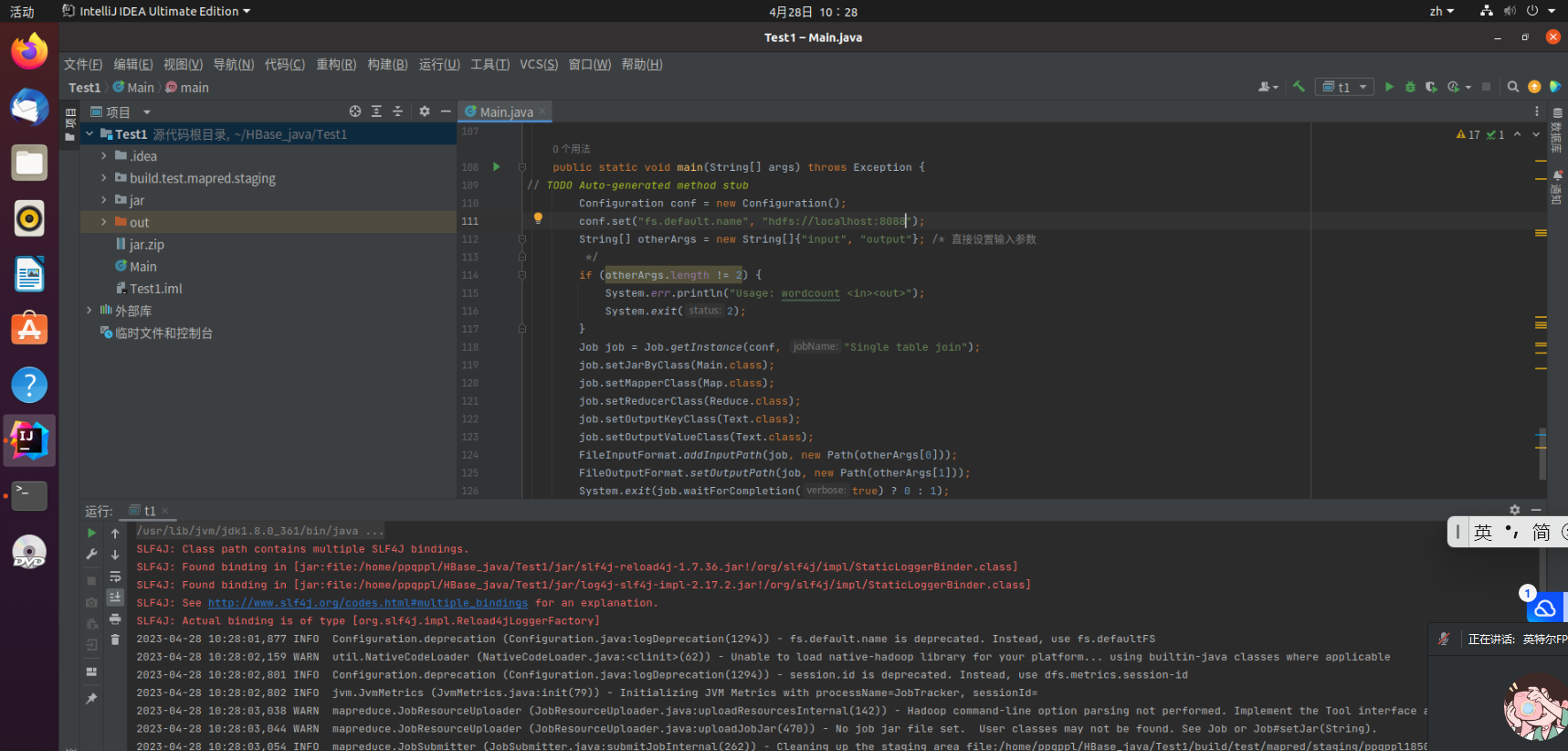Click the 17 warnings inspection indicator
The image size is (1568, 751).
coord(1468,134)
